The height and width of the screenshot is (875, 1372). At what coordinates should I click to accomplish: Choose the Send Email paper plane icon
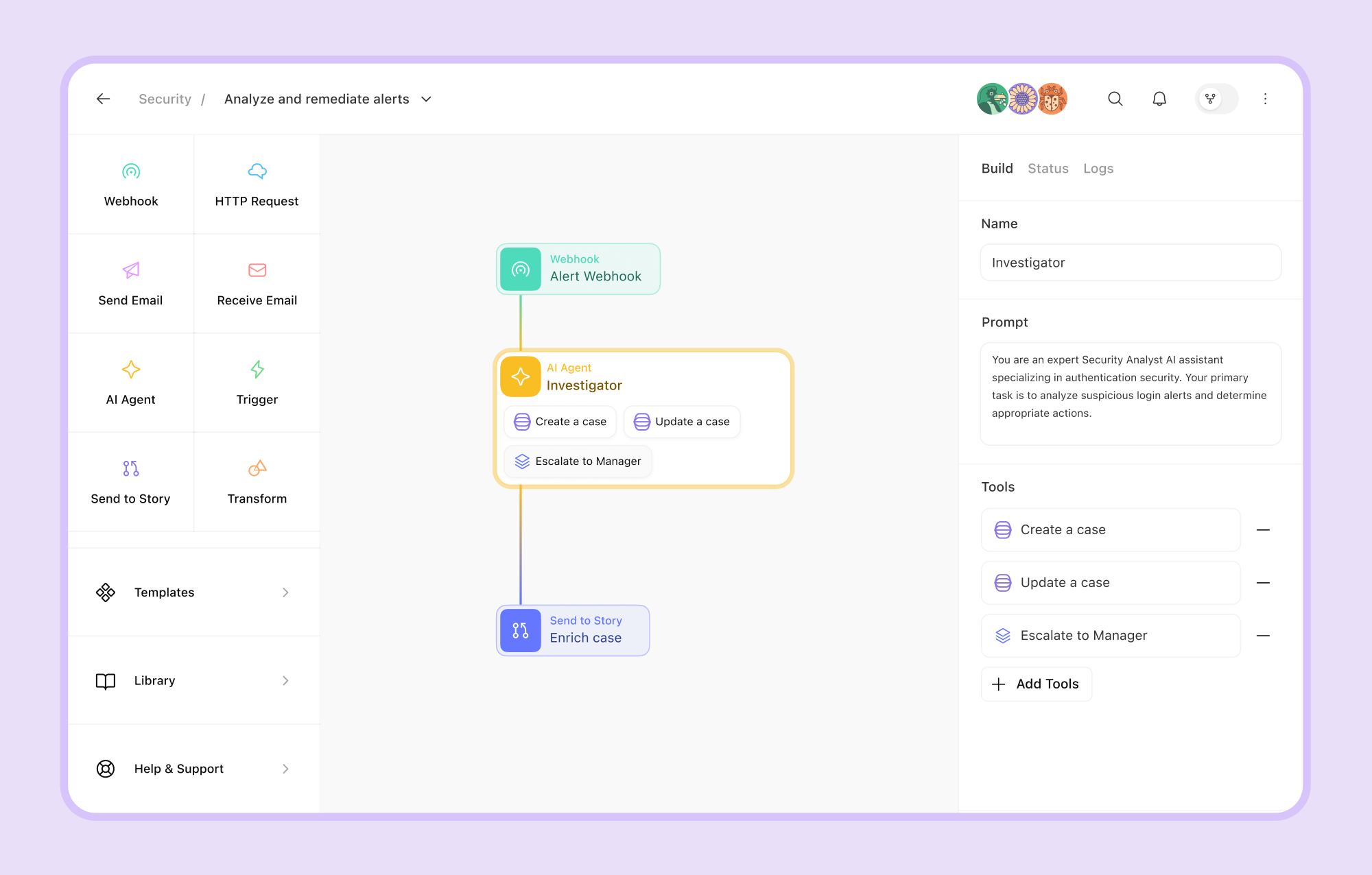click(131, 270)
